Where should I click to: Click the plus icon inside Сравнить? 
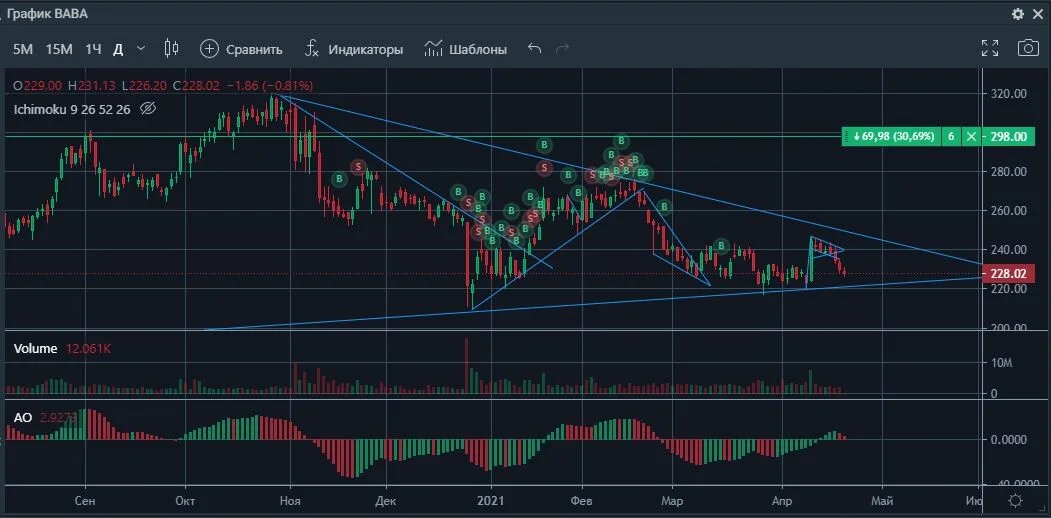point(210,49)
